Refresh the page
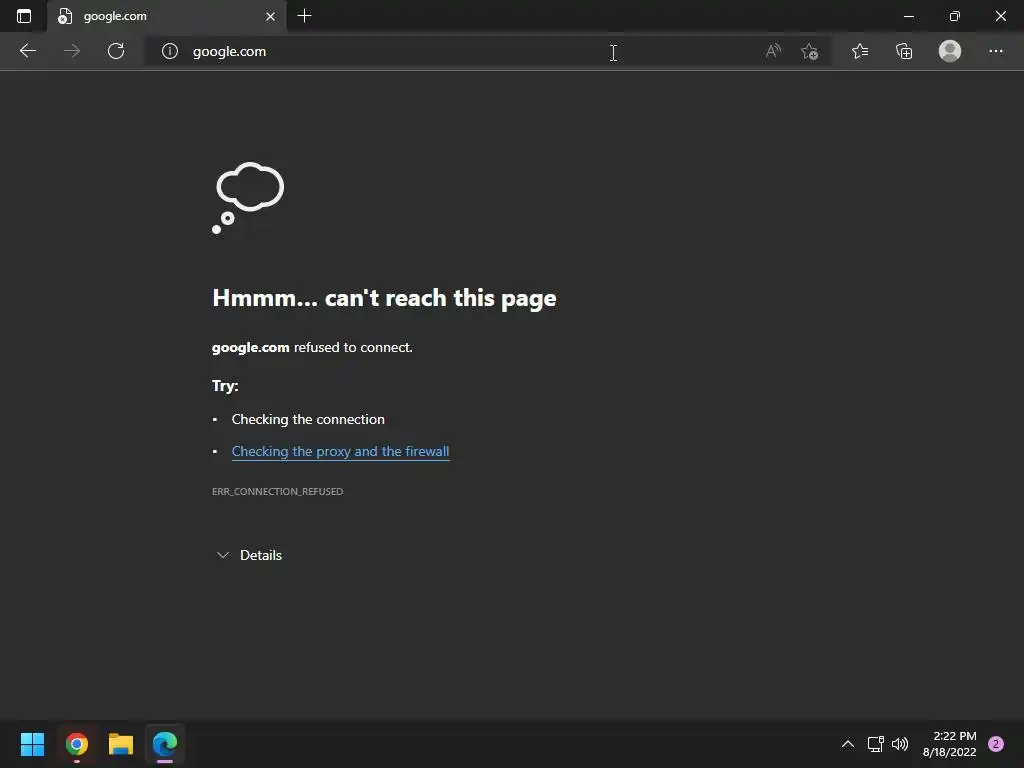1024x768 pixels. pos(116,51)
